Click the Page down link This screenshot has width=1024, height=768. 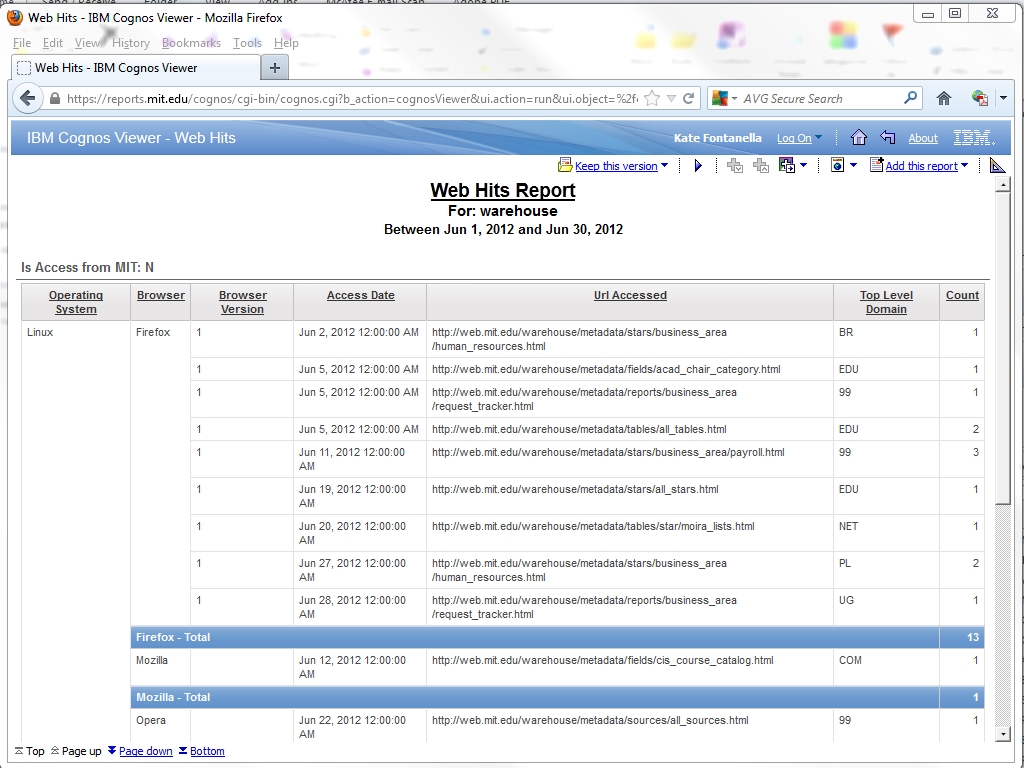(x=145, y=751)
